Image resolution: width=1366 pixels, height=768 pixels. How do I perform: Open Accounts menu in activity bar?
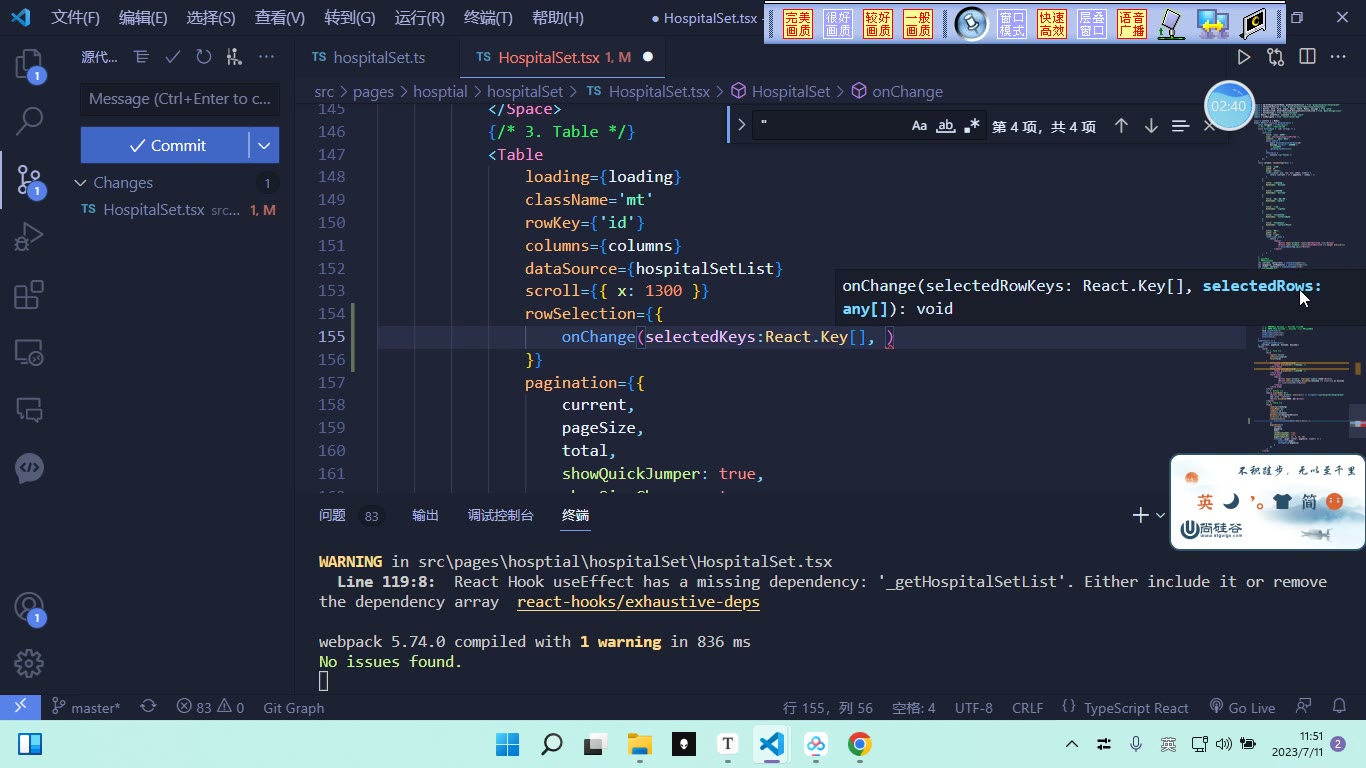[29, 607]
